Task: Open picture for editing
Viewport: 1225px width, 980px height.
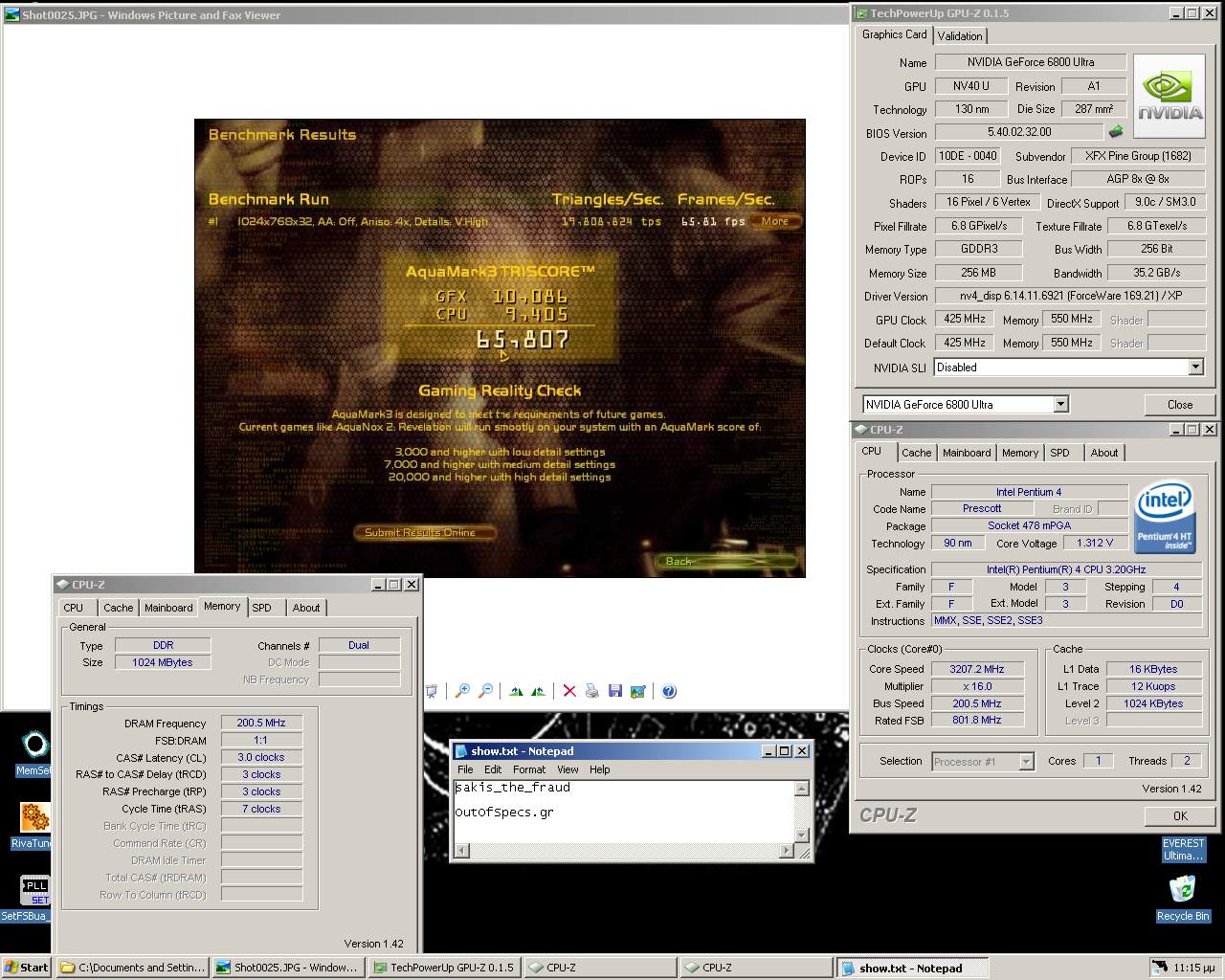Action: click(638, 691)
